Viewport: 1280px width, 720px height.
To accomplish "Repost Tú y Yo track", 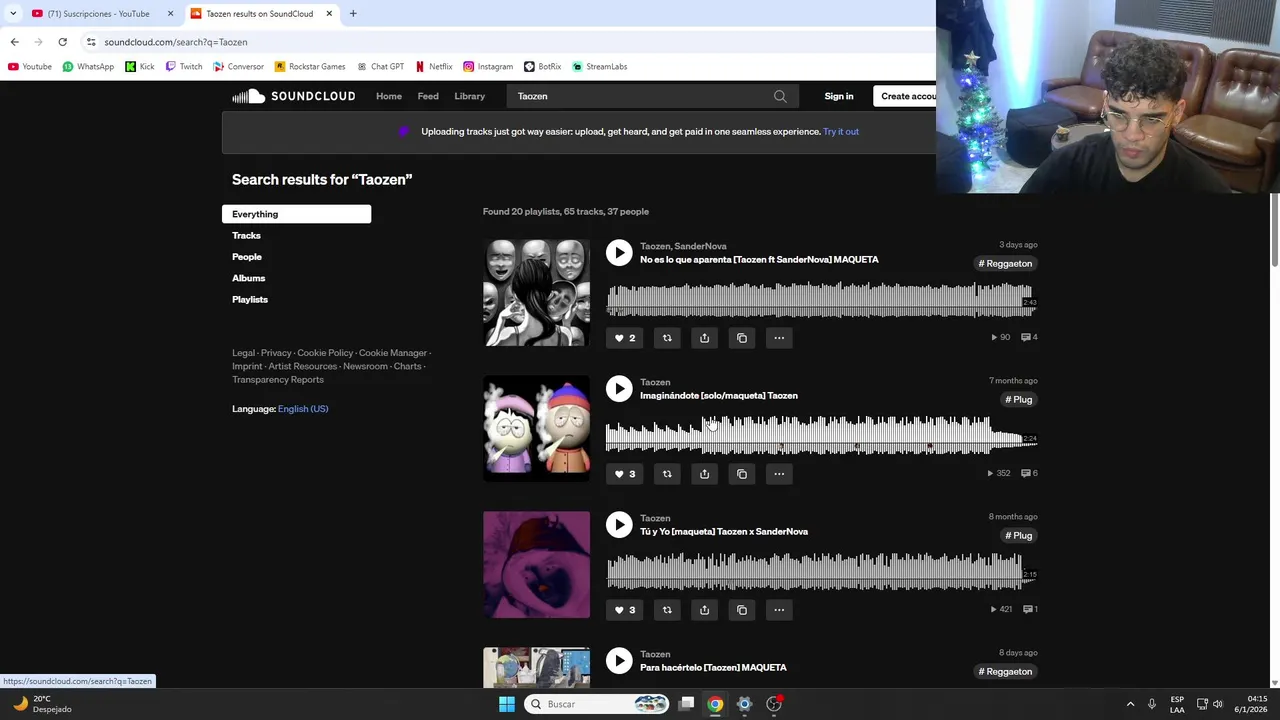I will [667, 610].
